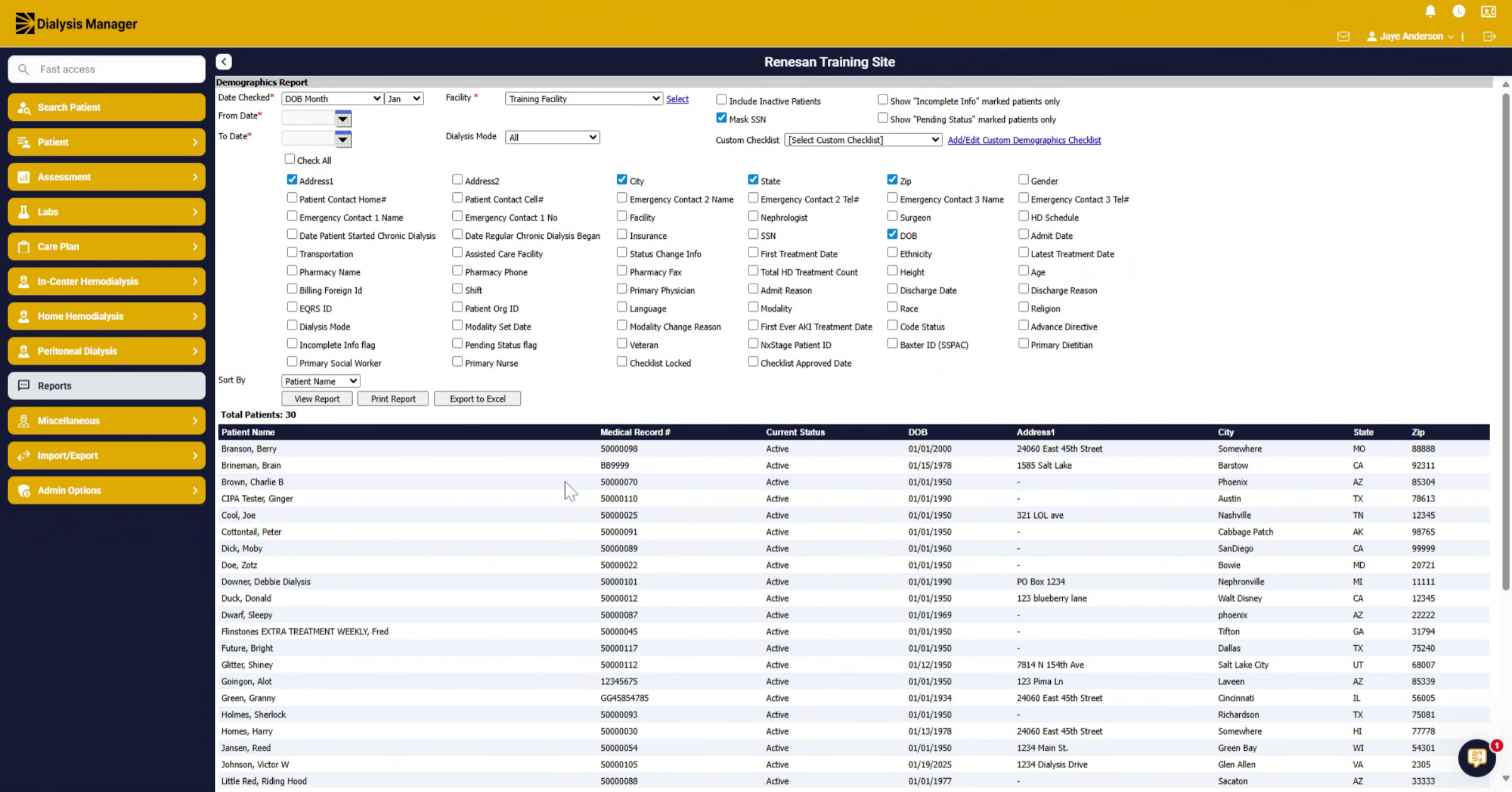Click the page vertical scrollbar
This screenshot has width=1512, height=792.
coord(1506,340)
